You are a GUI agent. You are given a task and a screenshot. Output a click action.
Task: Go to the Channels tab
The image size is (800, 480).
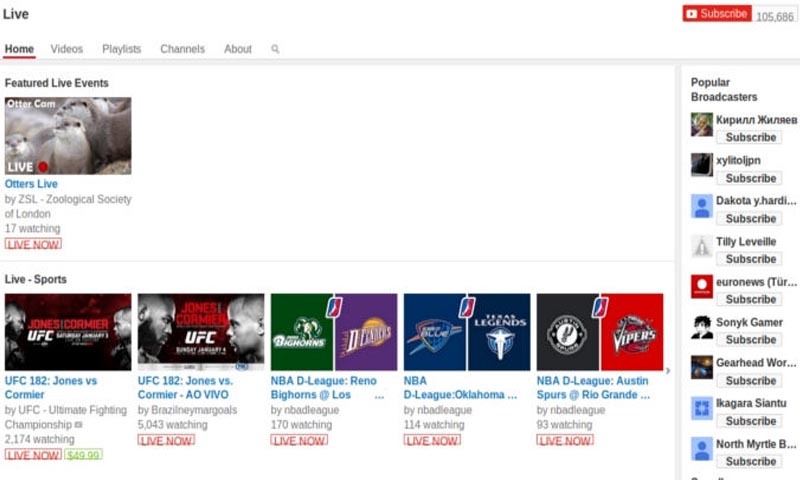click(x=182, y=49)
